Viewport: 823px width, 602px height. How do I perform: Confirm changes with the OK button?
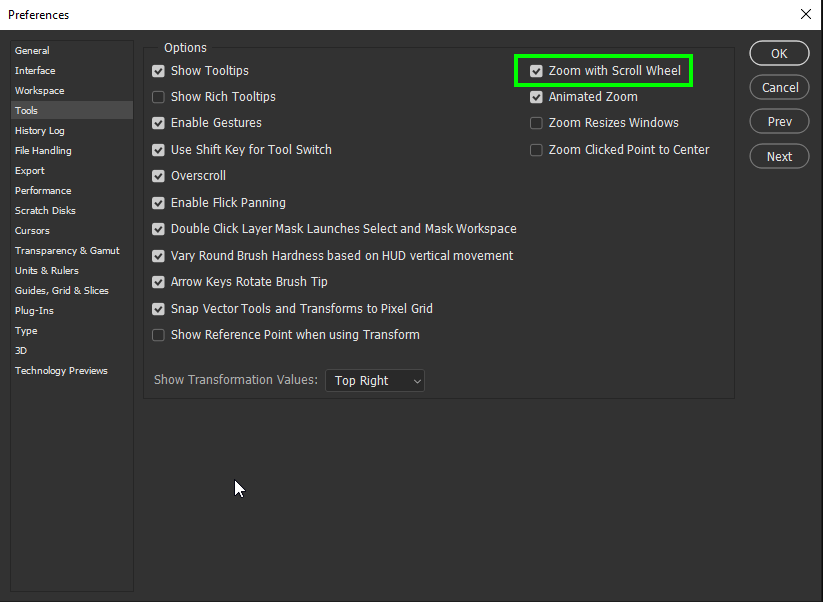pos(779,53)
